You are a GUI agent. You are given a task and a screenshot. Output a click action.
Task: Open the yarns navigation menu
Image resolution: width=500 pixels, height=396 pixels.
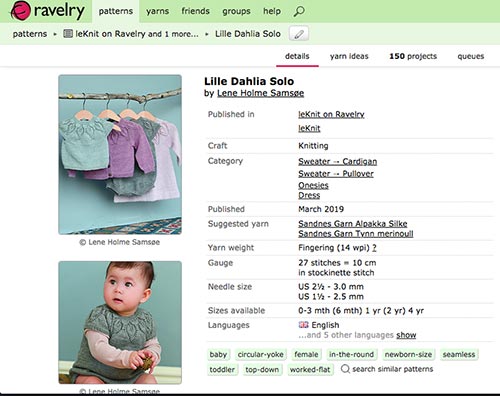point(157,11)
